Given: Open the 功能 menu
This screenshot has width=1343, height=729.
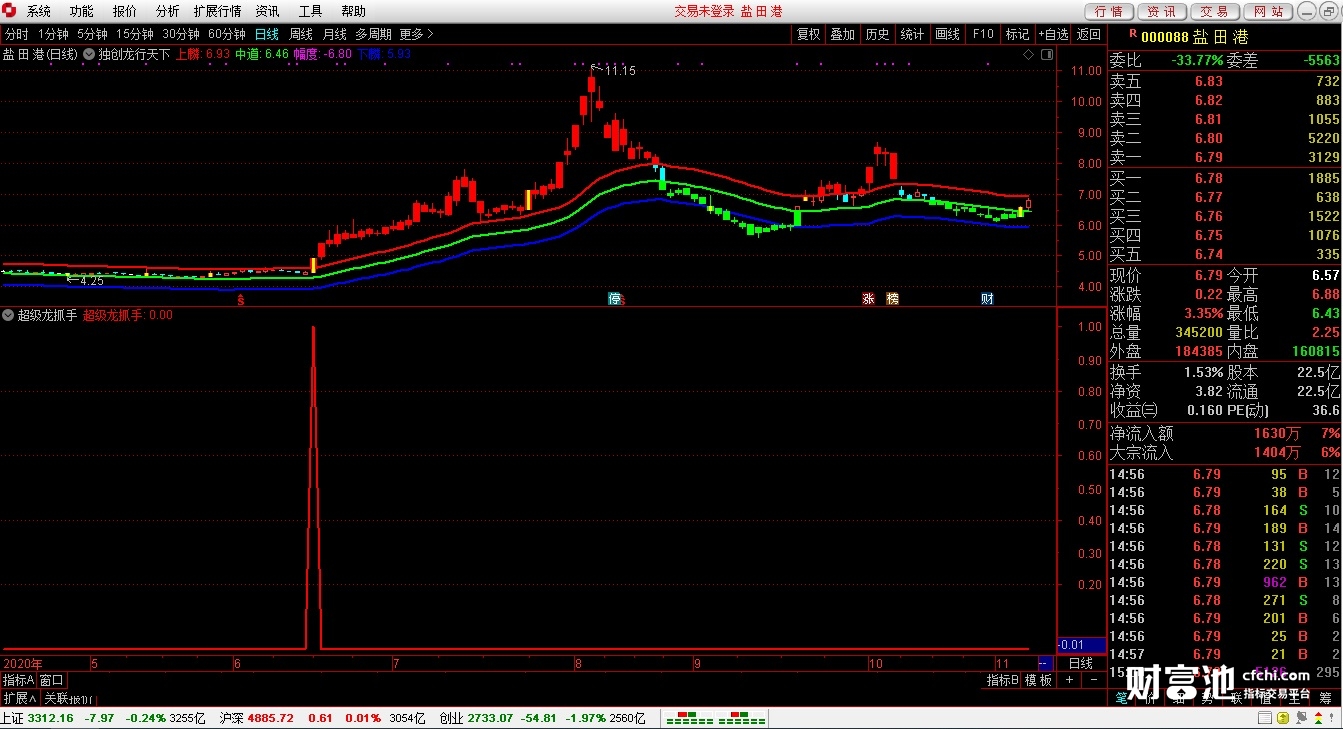Looking at the screenshot, I should tap(82, 11).
